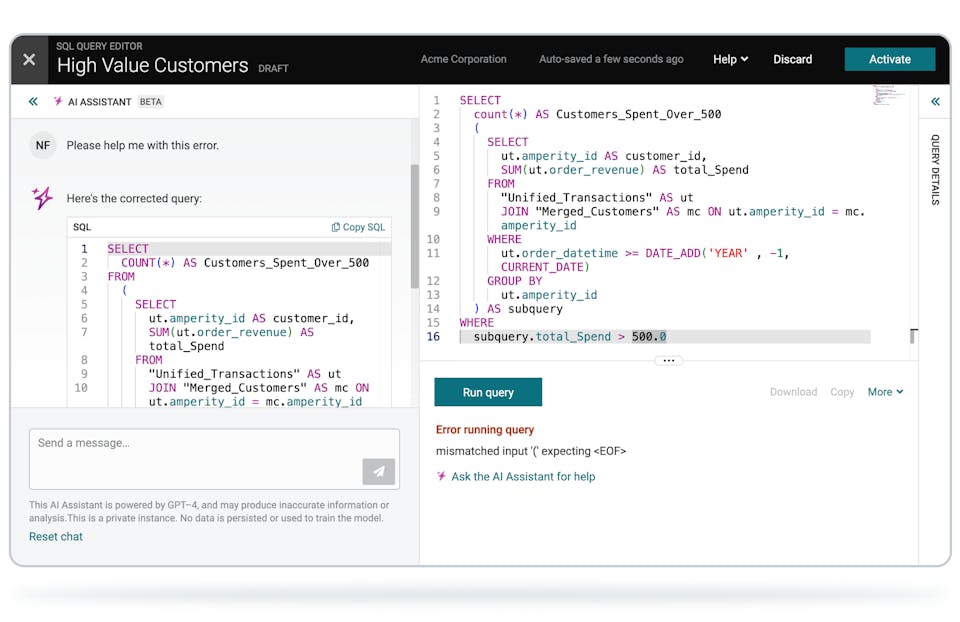Expand the Query Details sidebar

(x=934, y=100)
